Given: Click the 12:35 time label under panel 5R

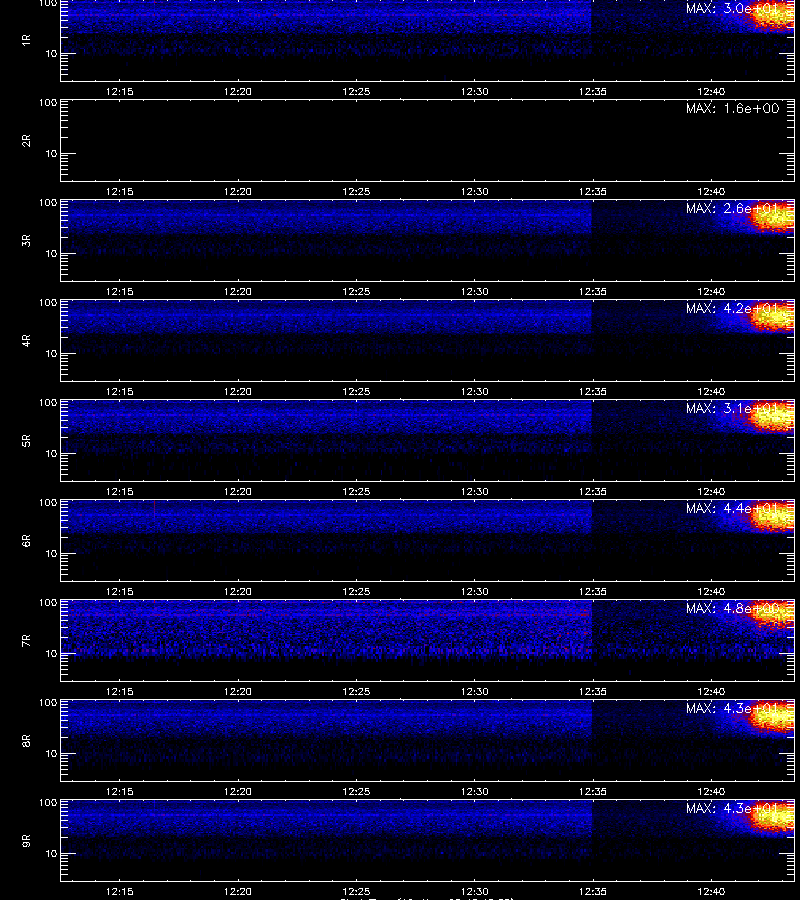Looking at the screenshot, I should pos(593,491).
